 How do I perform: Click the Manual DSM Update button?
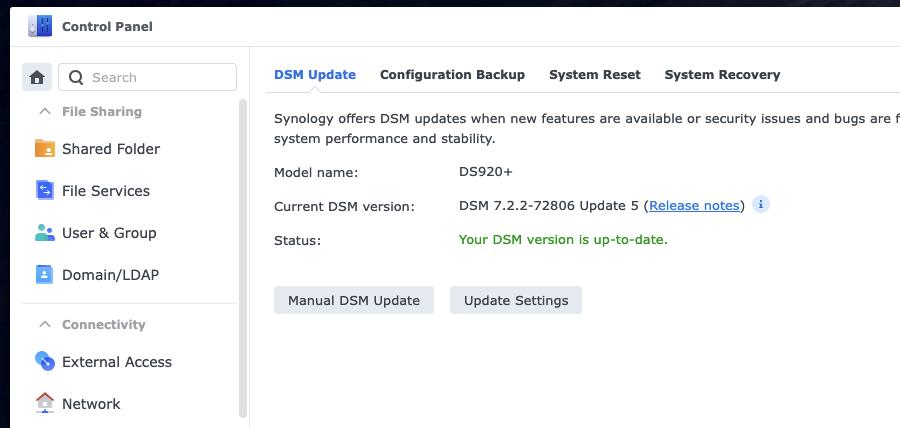click(x=353, y=300)
